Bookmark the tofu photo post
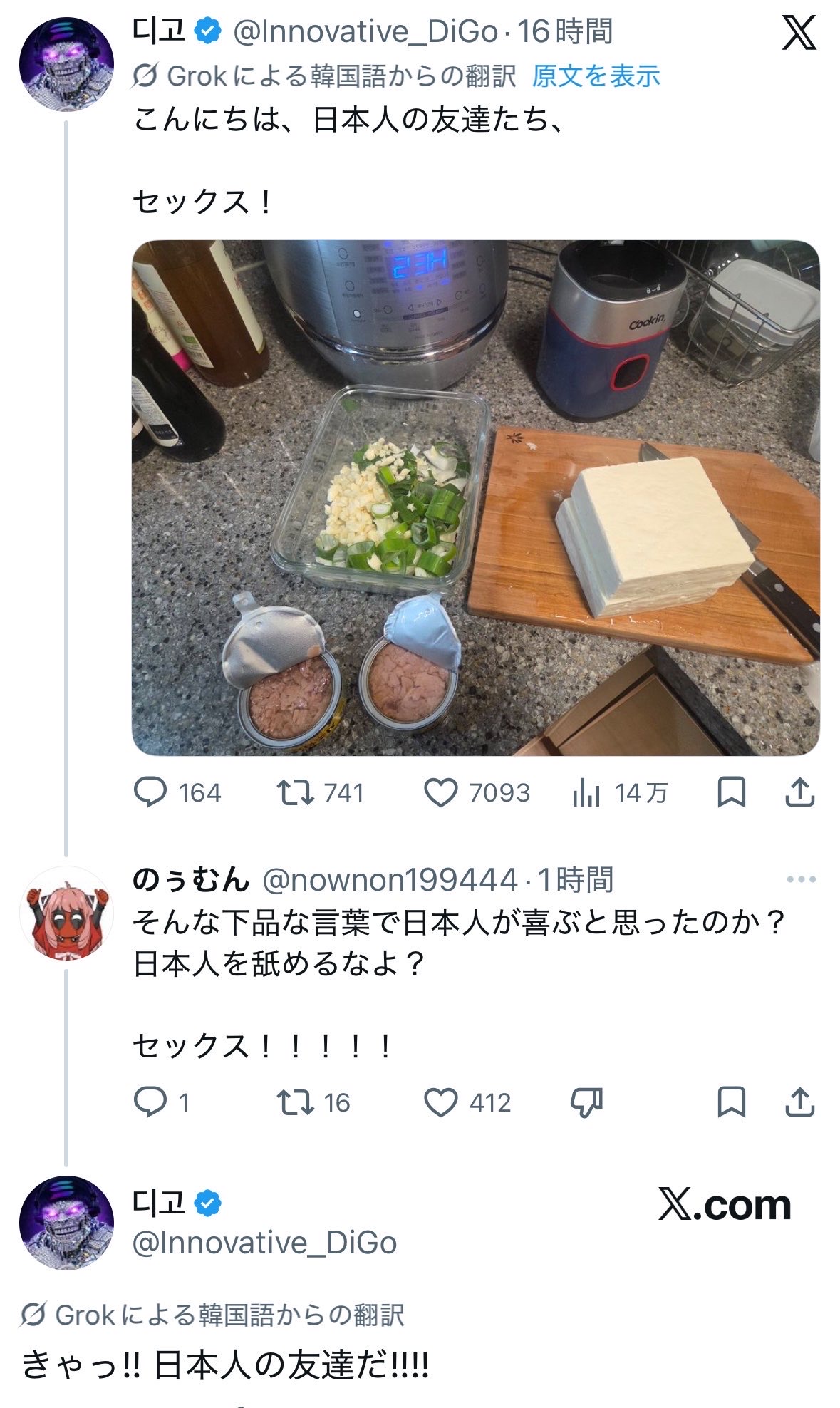The width and height of the screenshot is (840, 1408). point(731,792)
